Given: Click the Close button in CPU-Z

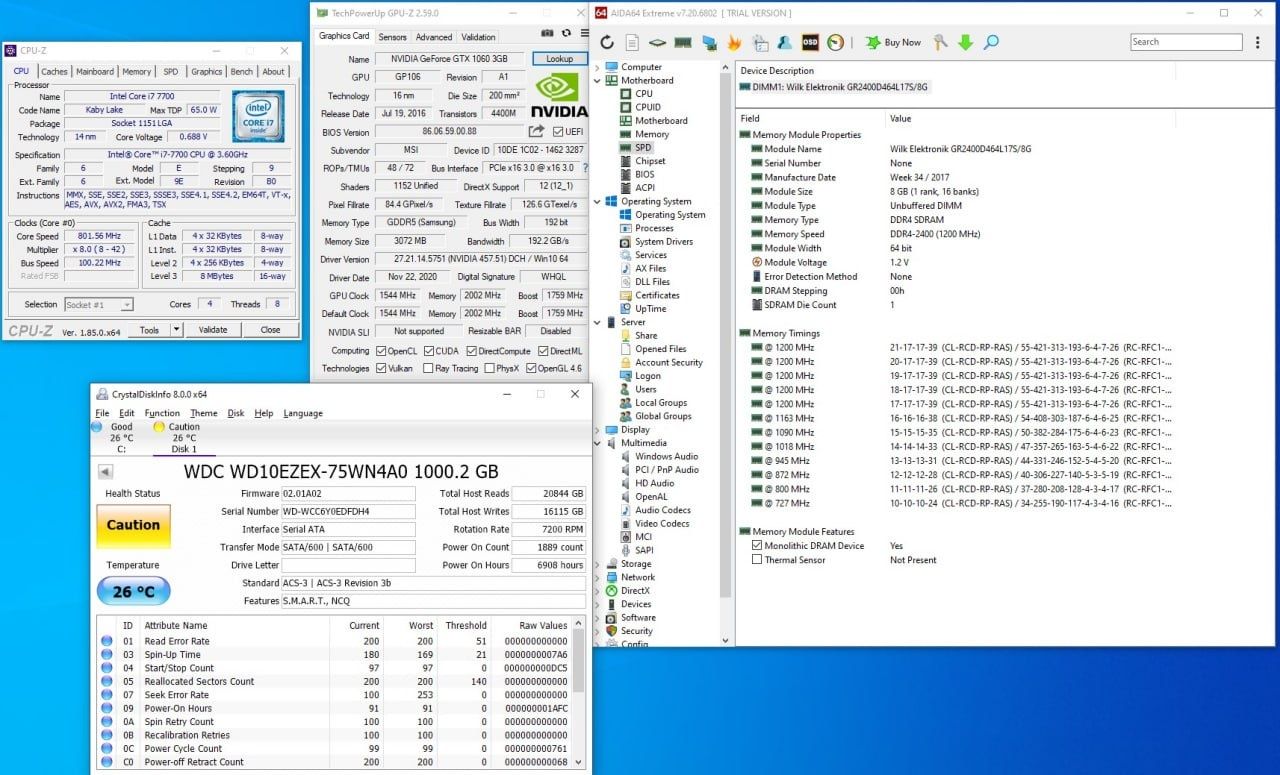Looking at the screenshot, I should click(270, 329).
